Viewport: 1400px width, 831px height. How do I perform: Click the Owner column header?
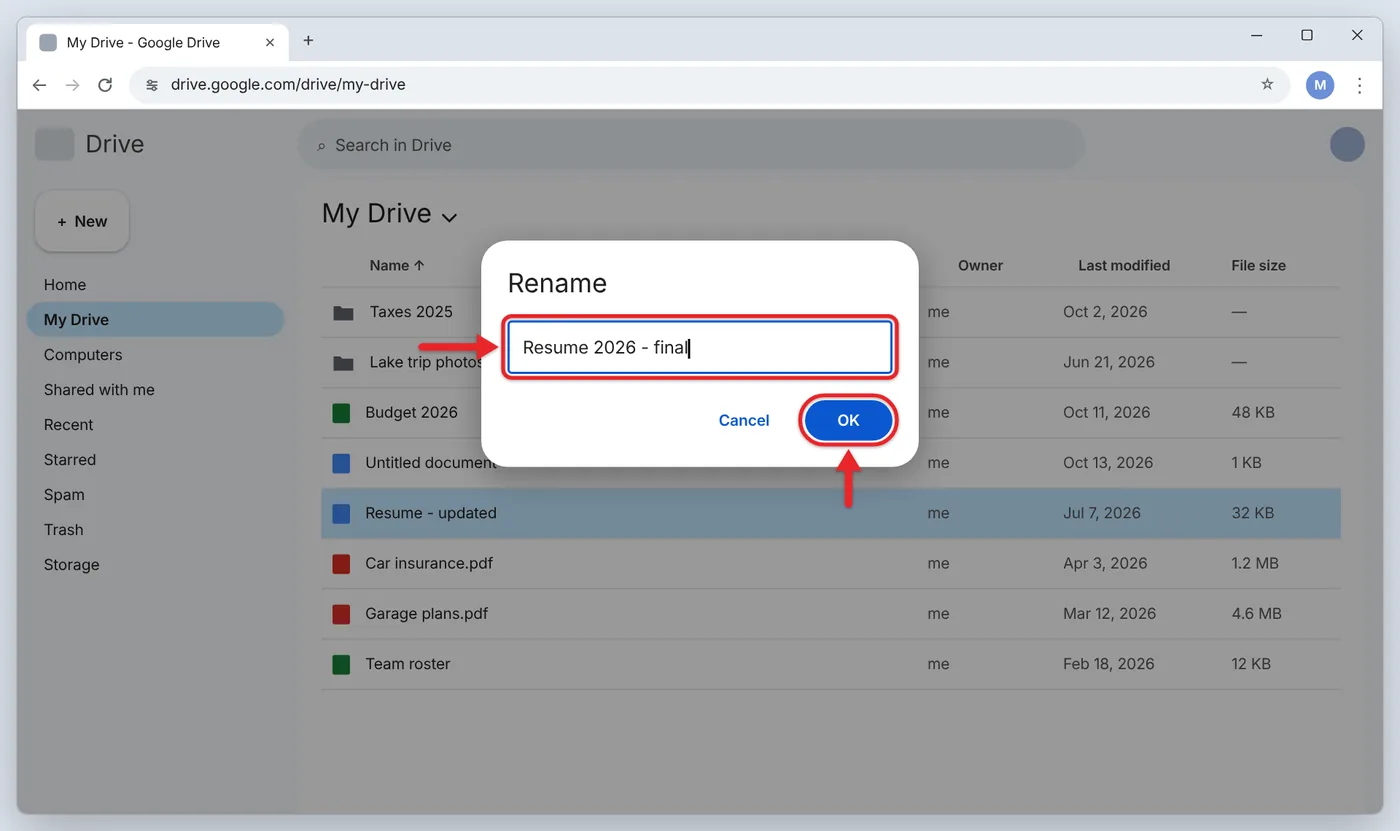[980, 265]
